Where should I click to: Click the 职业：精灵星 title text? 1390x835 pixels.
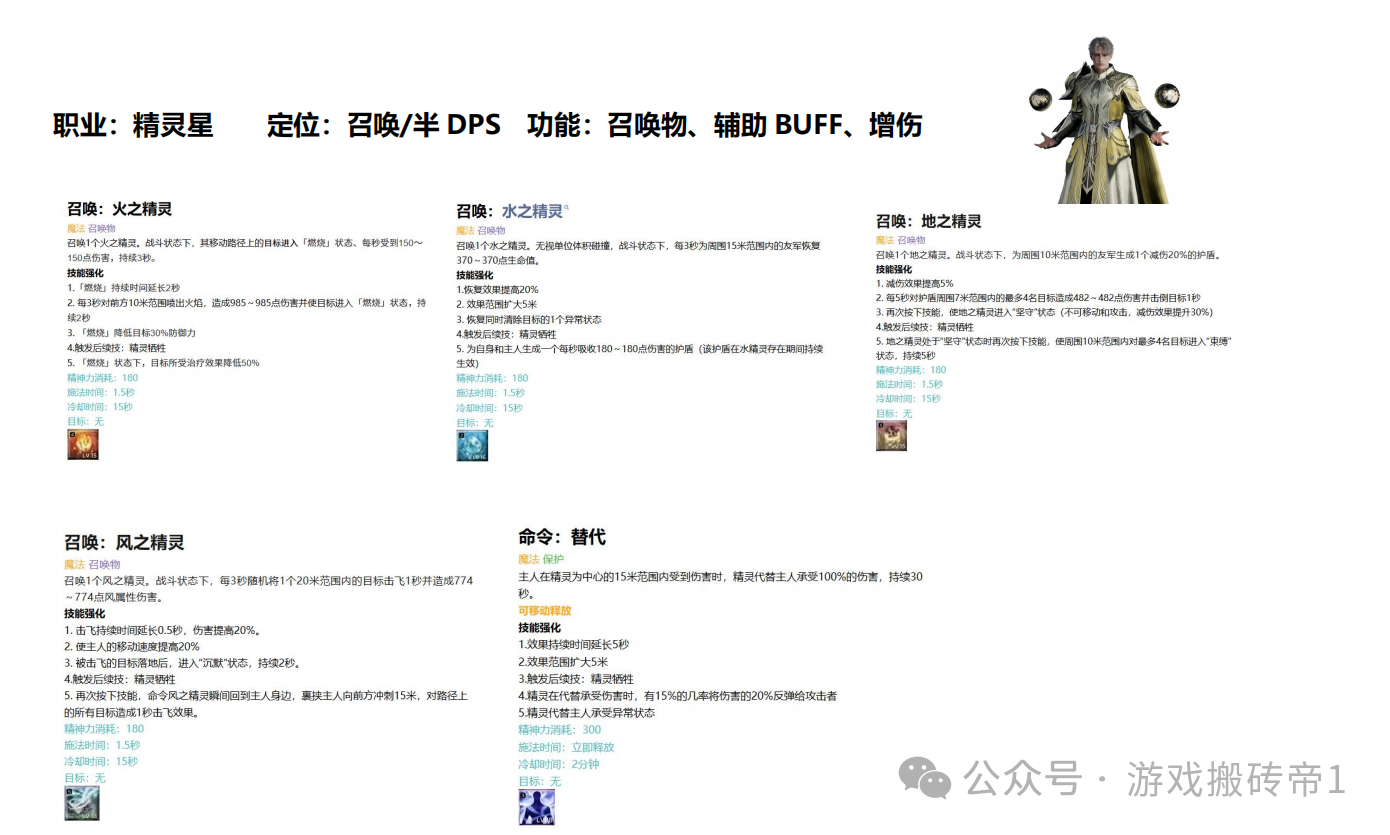(132, 126)
